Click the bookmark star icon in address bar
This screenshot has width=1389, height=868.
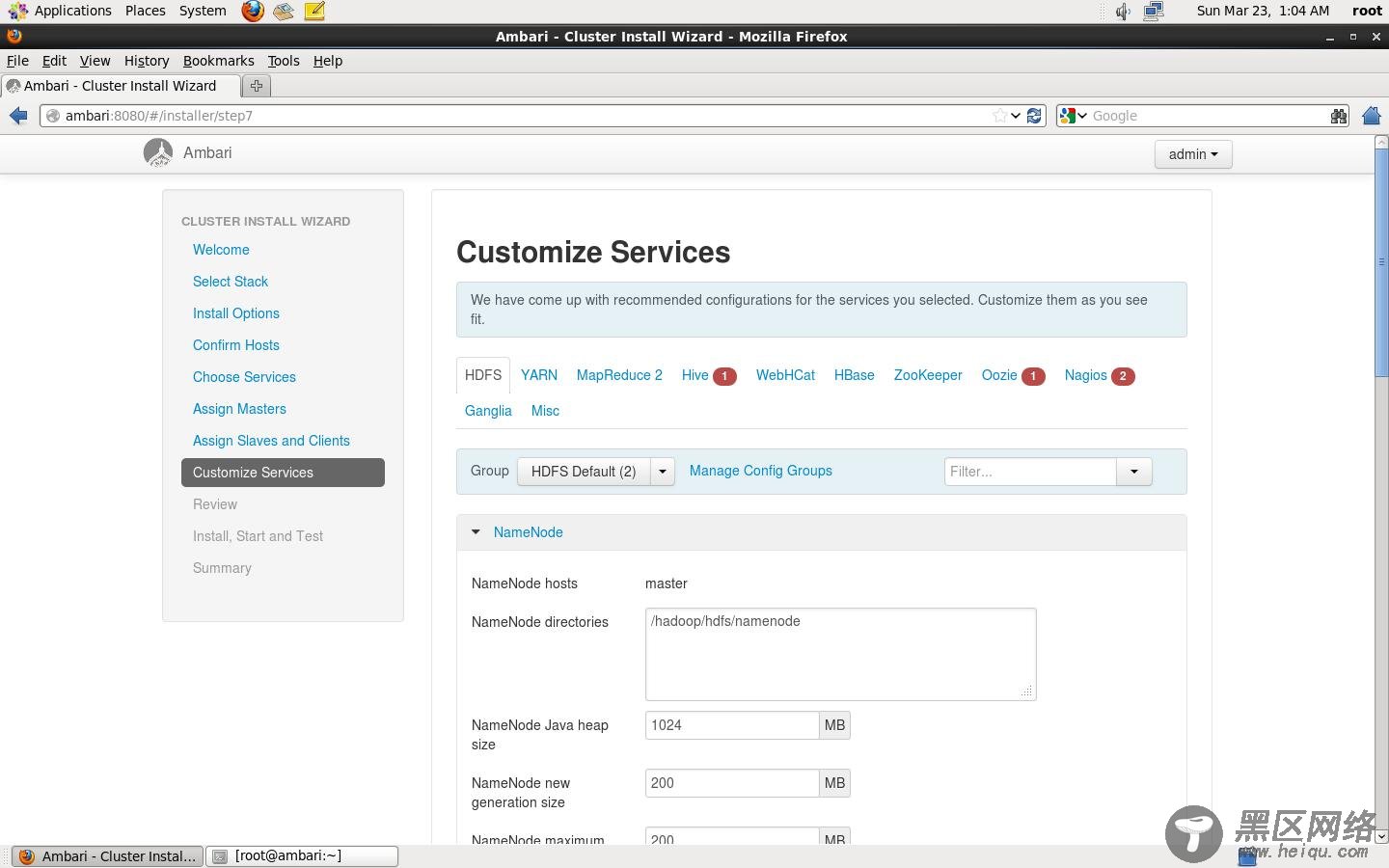pyautogui.click(x=999, y=116)
